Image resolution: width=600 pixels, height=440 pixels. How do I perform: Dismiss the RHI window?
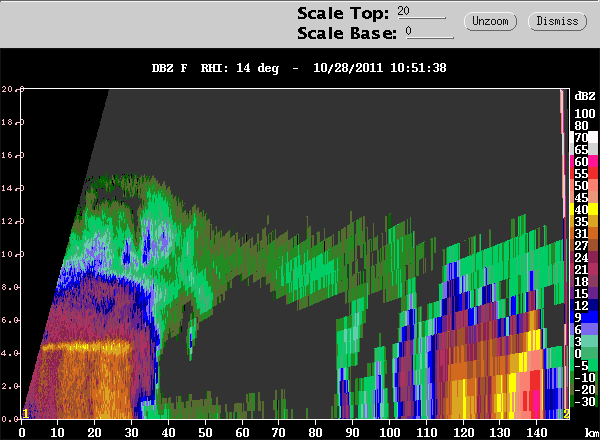[x=557, y=21]
